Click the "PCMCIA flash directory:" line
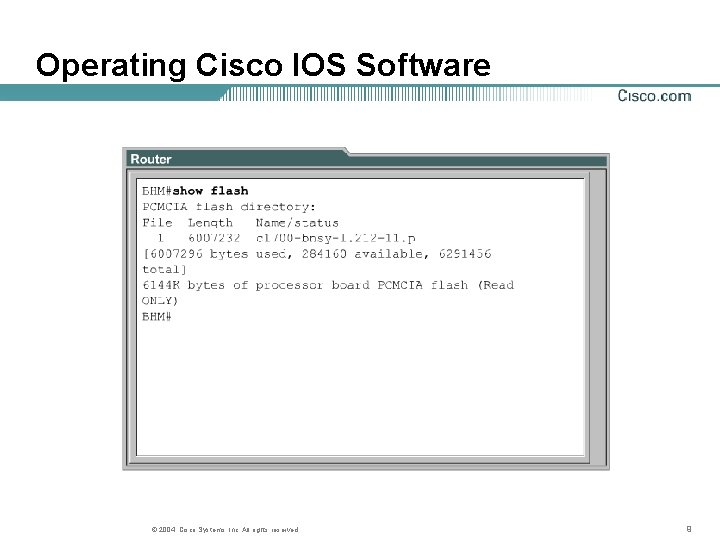The width and height of the screenshot is (720, 540). click(x=229, y=207)
